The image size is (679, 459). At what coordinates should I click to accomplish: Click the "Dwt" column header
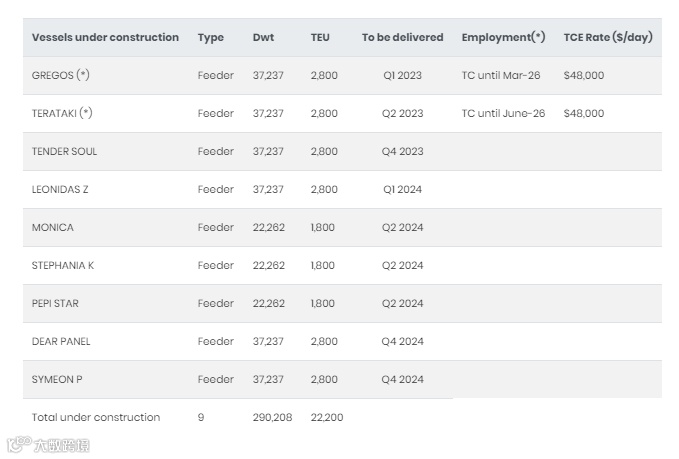pos(264,38)
